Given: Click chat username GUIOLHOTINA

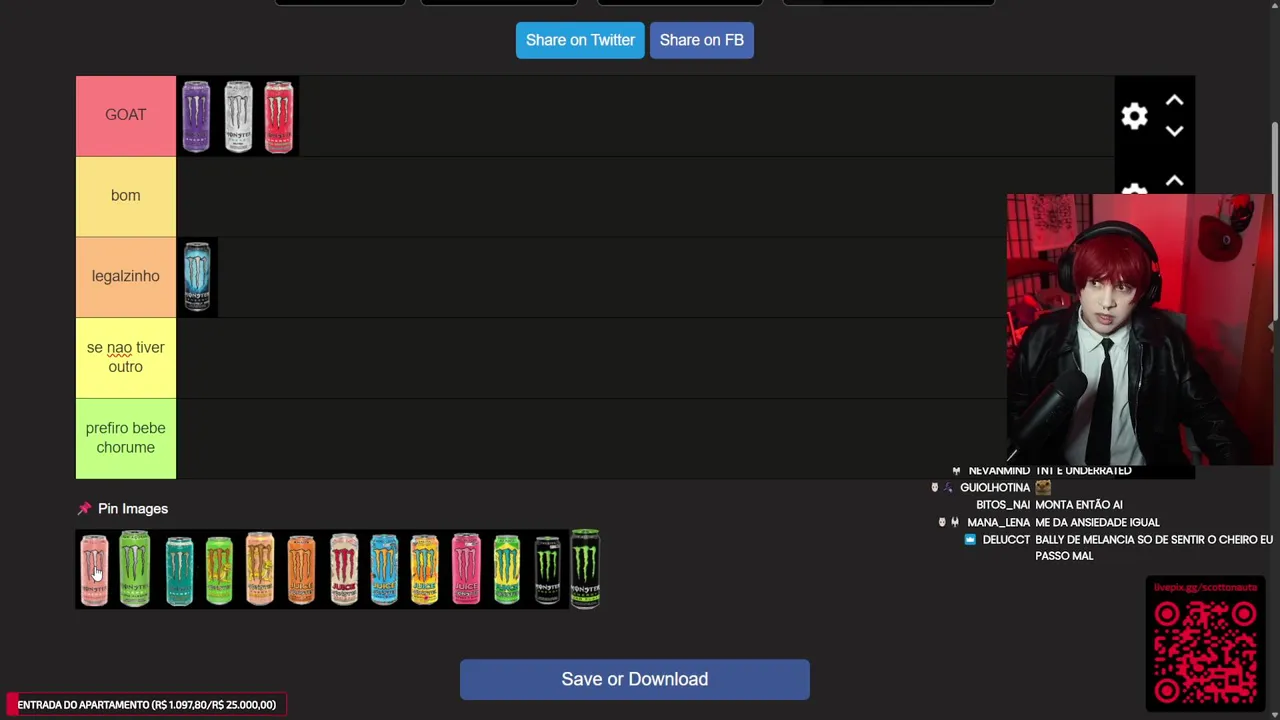Looking at the screenshot, I should [x=995, y=488].
